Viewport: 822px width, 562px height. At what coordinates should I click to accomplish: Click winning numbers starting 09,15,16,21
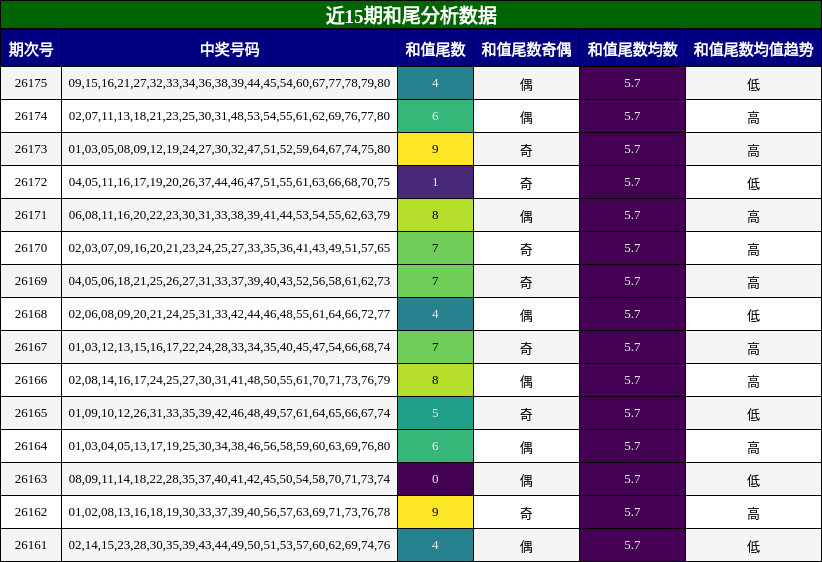pos(230,83)
